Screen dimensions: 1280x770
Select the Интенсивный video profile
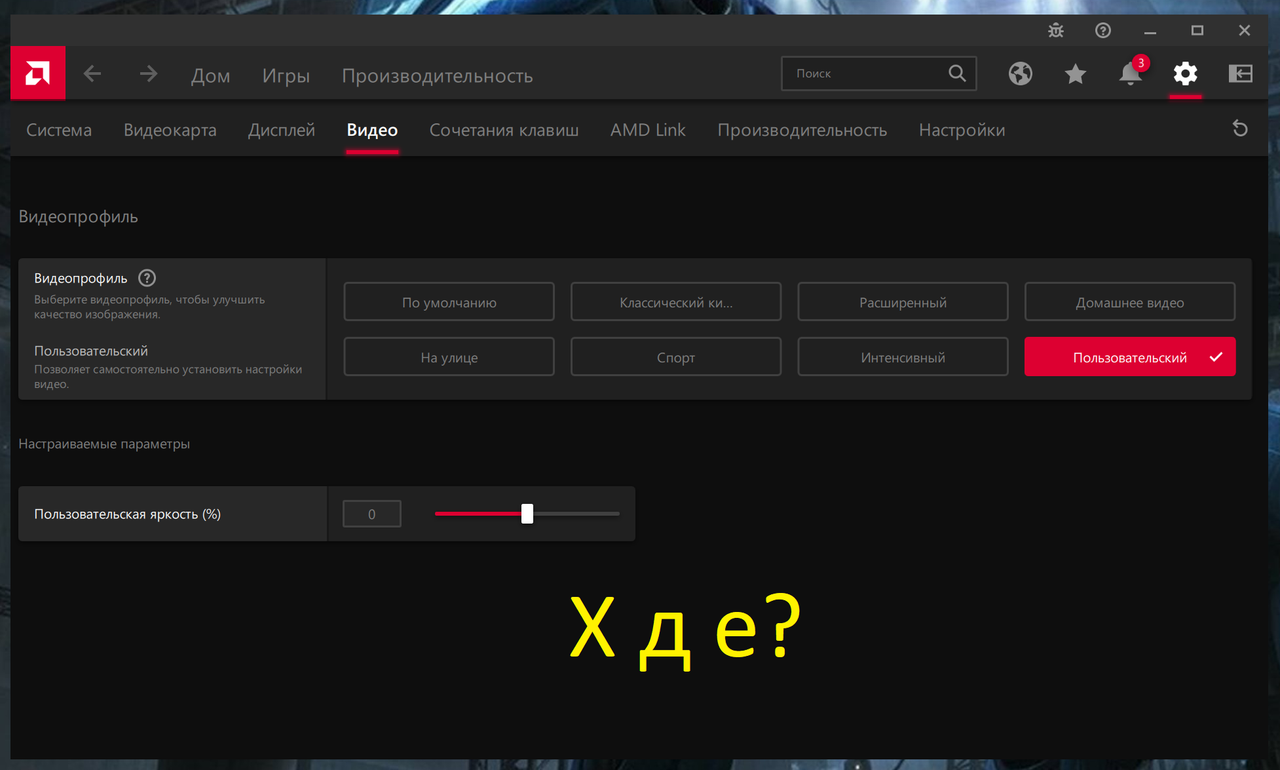[x=902, y=356]
